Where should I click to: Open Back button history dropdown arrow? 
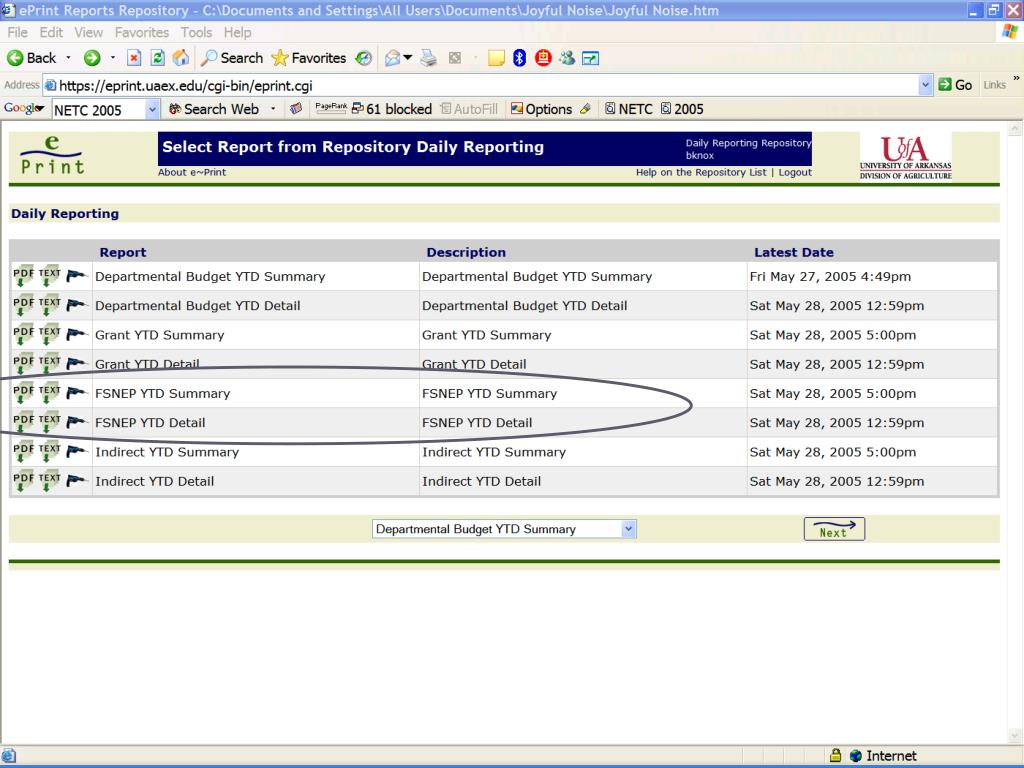(x=69, y=58)
